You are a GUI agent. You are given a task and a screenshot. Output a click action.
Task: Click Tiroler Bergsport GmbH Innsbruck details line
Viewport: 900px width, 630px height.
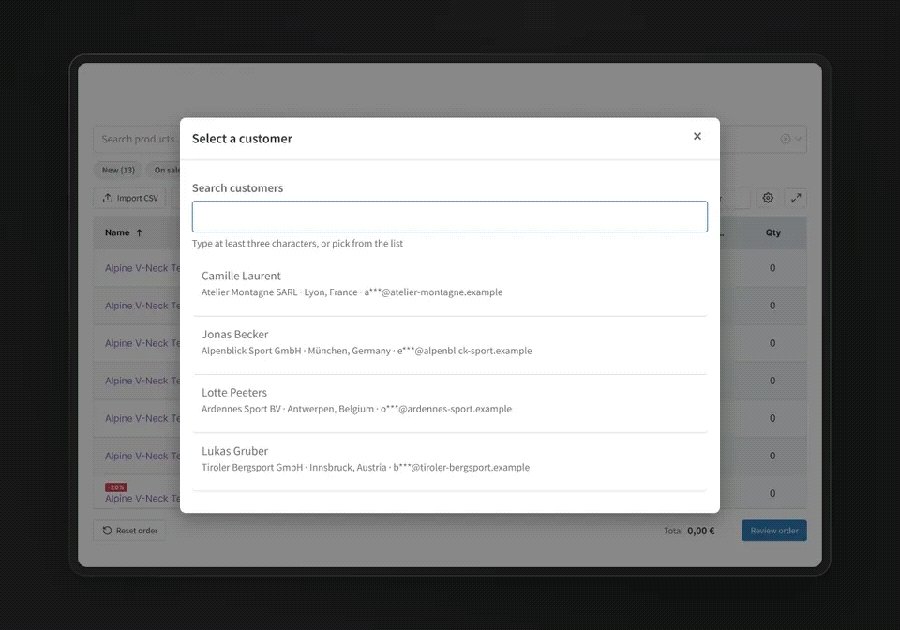click(365, 468)
